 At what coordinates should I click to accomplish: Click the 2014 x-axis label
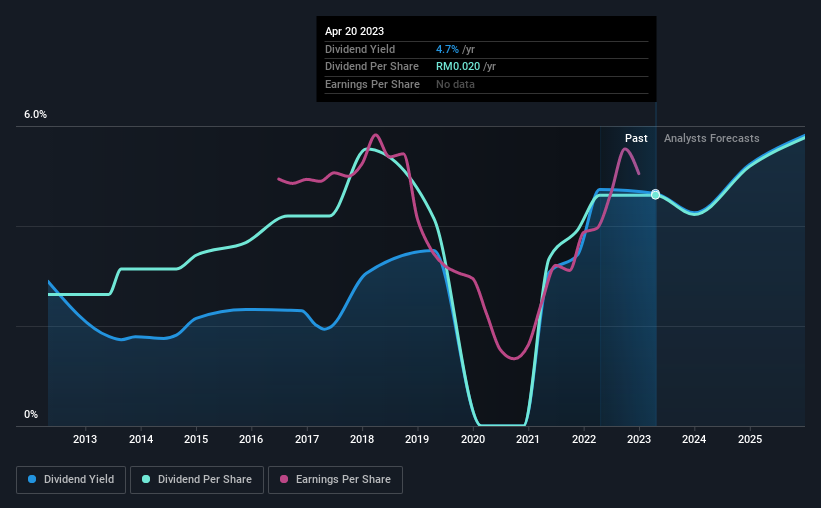141,439
